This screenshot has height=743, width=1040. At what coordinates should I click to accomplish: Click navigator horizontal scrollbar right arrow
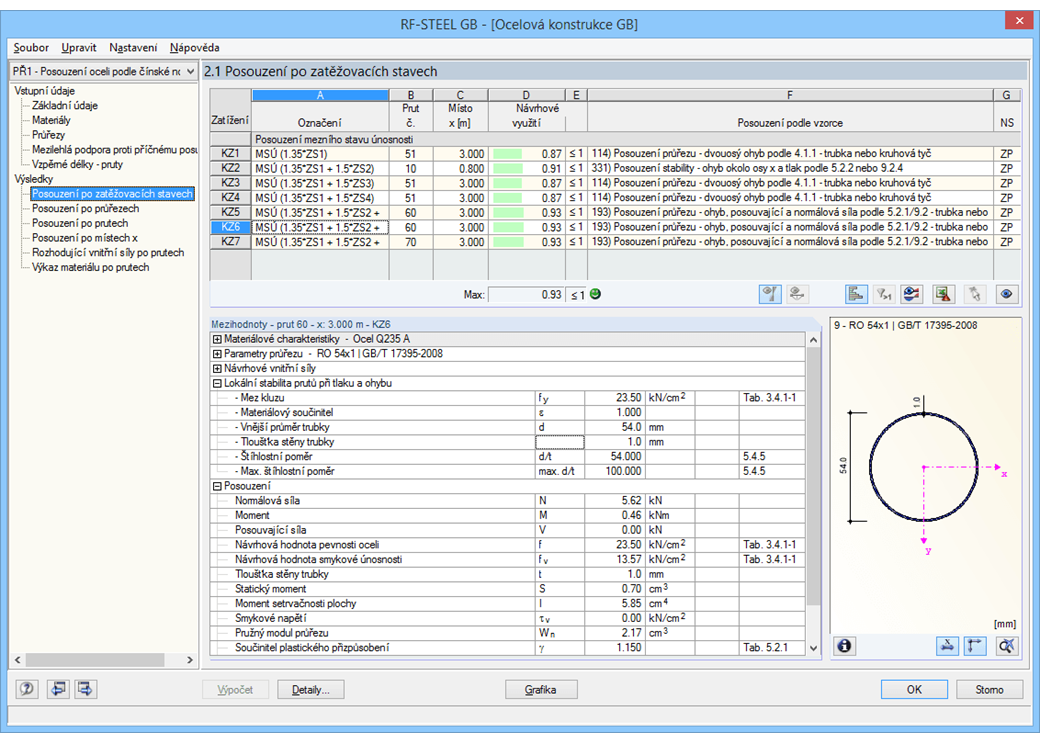pyautogui.click(x=190, y=659)
